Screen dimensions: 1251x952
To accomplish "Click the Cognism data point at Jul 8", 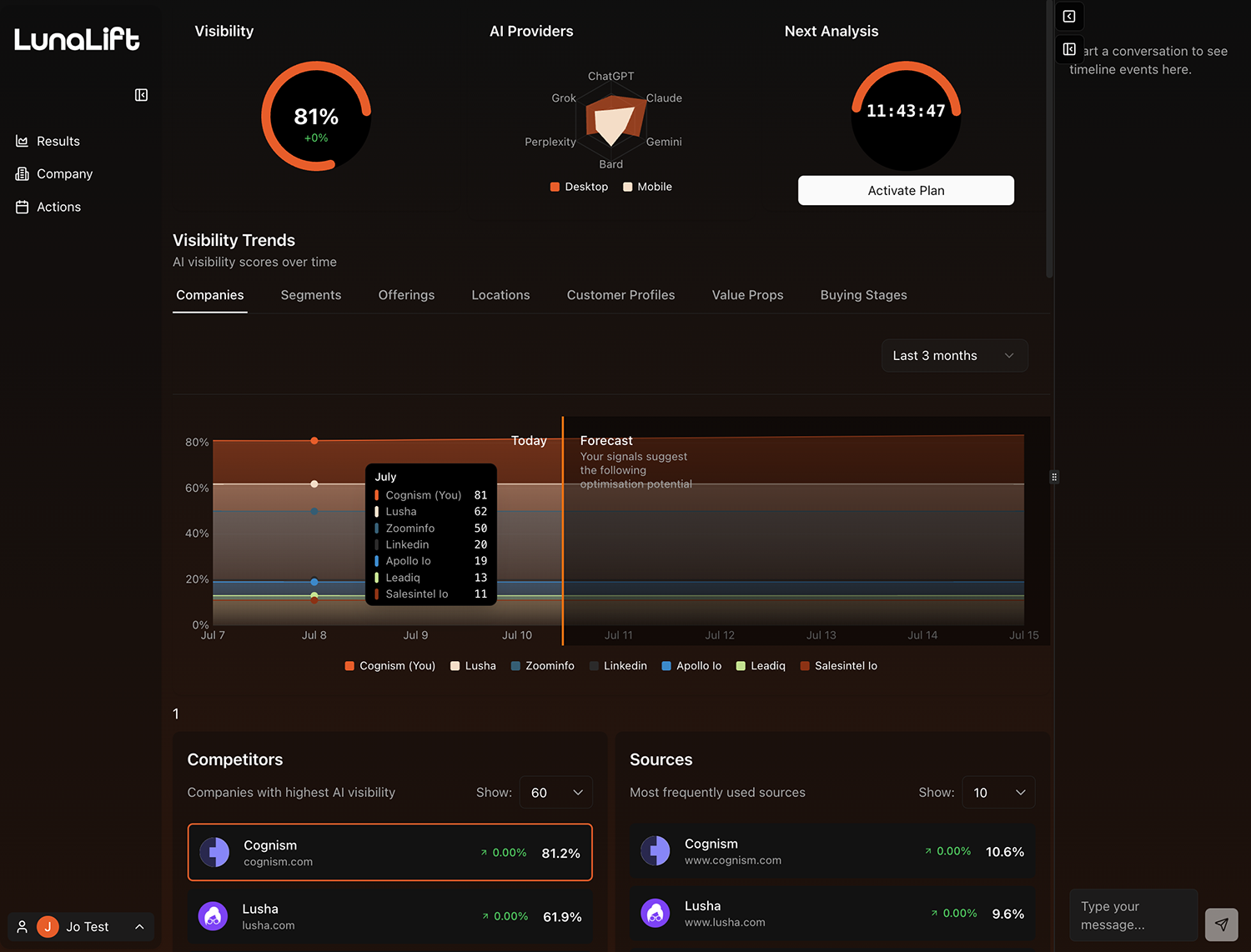I will click(314, 441).
